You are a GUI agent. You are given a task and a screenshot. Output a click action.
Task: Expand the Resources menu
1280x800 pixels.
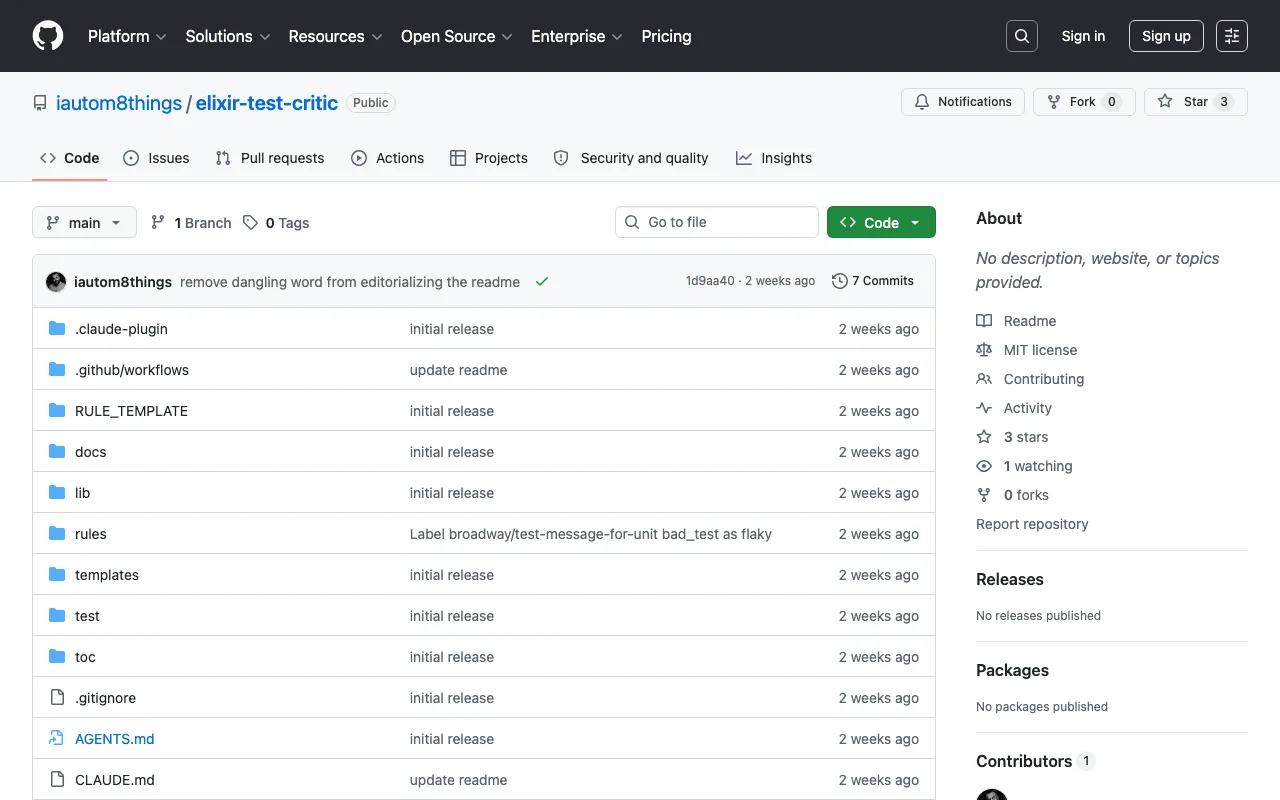point(335,36)
